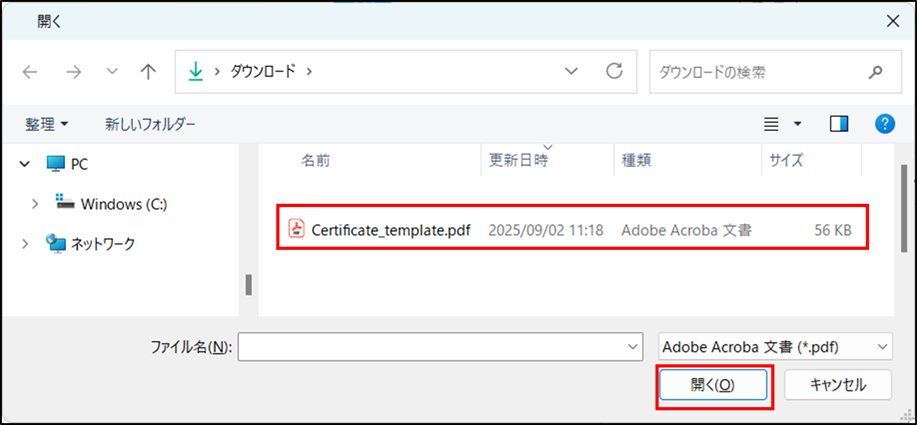917x425 pixels.
Task: Select ダウンロード in the address path
Action: pos(263,72)
